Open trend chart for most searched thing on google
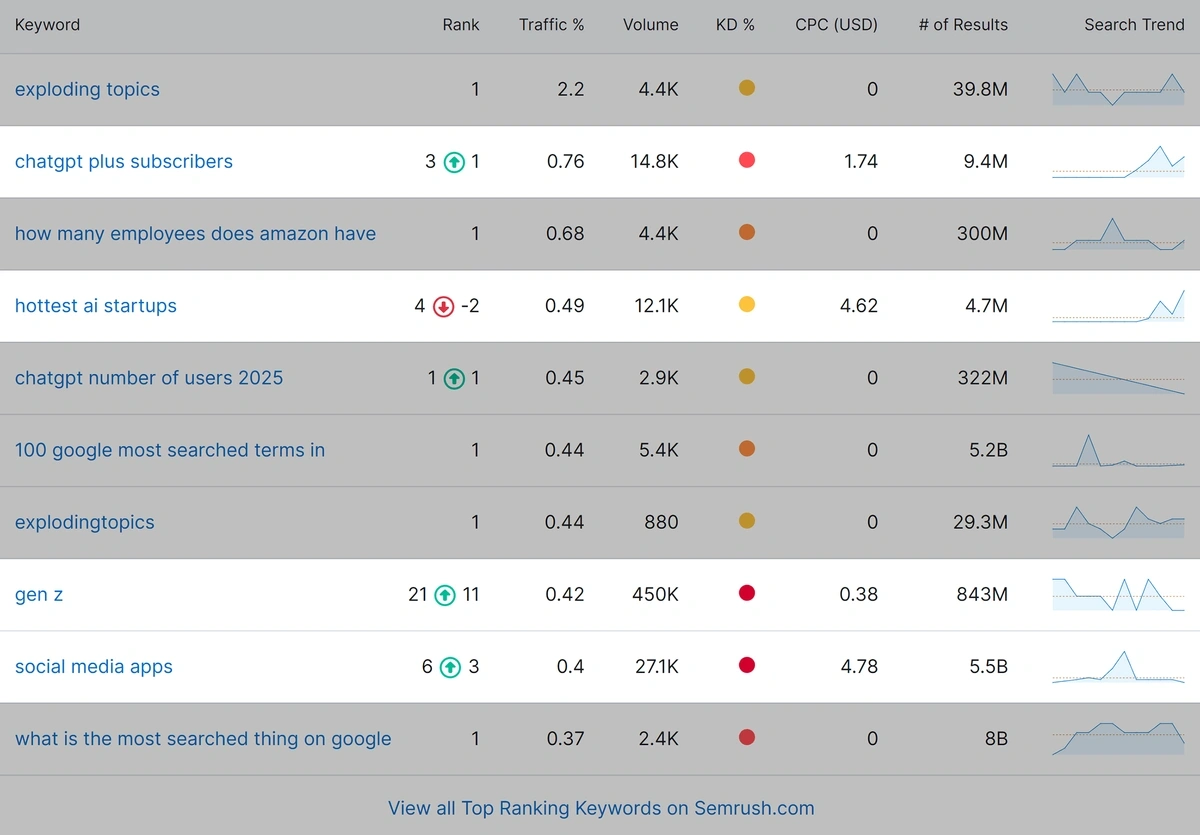This screenshot has height=835, width=1200. click(x=1118, y=739)
